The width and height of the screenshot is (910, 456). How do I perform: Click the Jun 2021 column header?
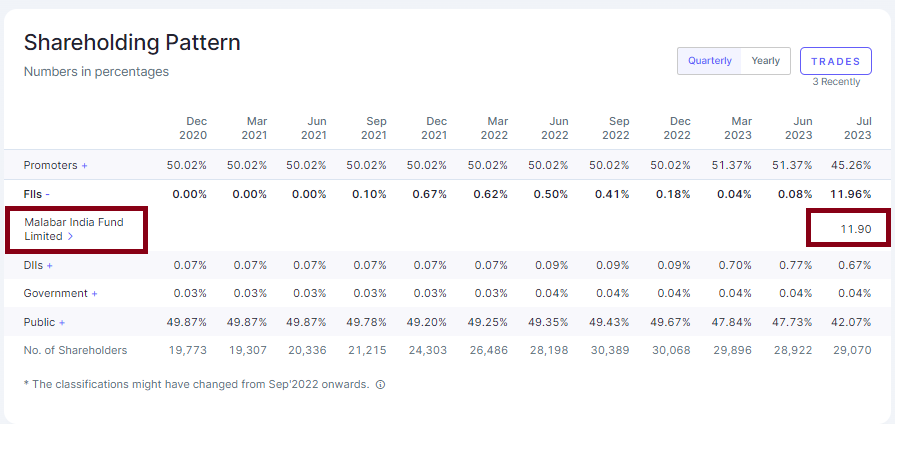tap(313, 128)
